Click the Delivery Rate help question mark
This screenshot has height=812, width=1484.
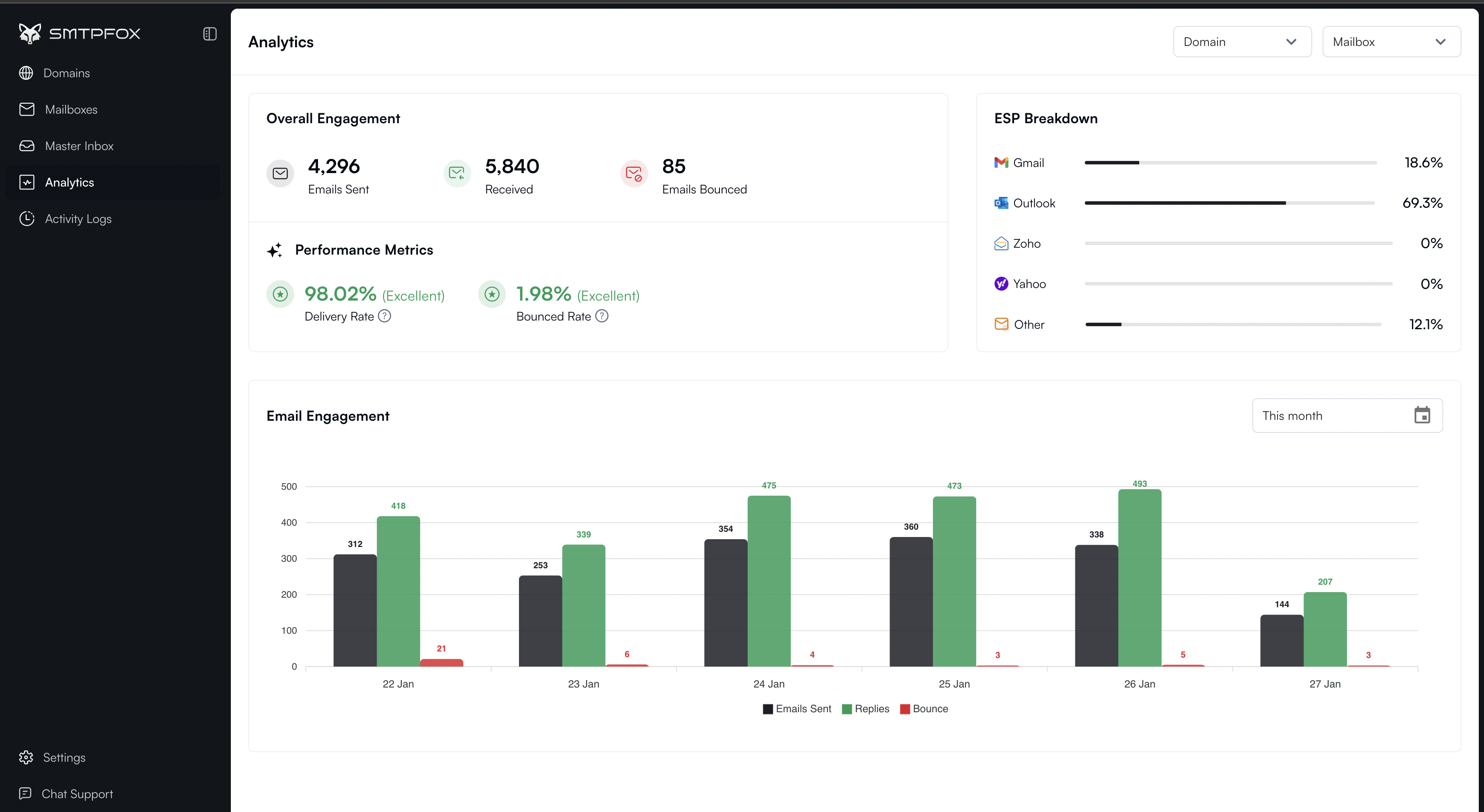pos(384,316)
